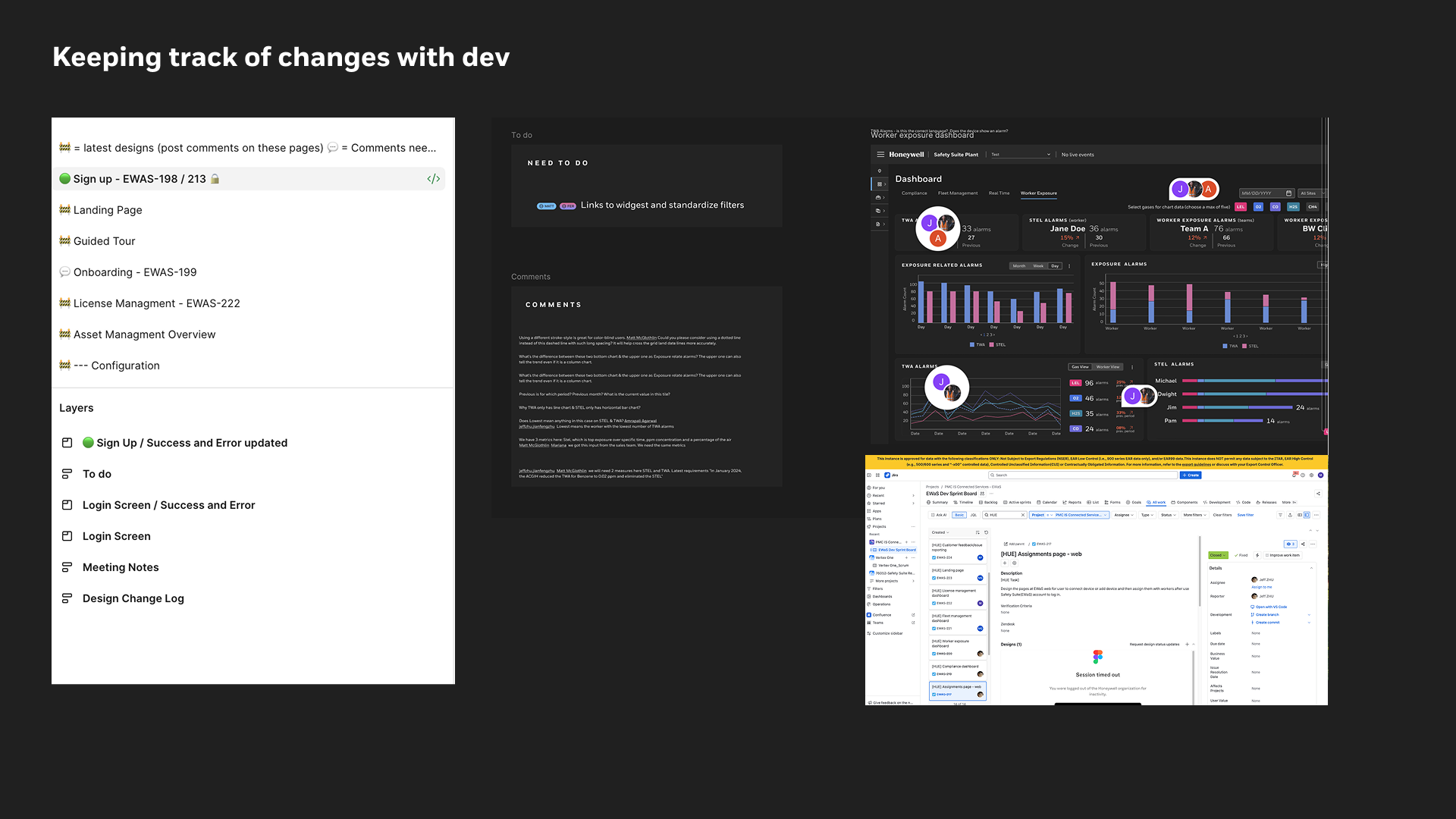
Task: Click the blue Create button in Jira
Action: tap(1190, 475)
